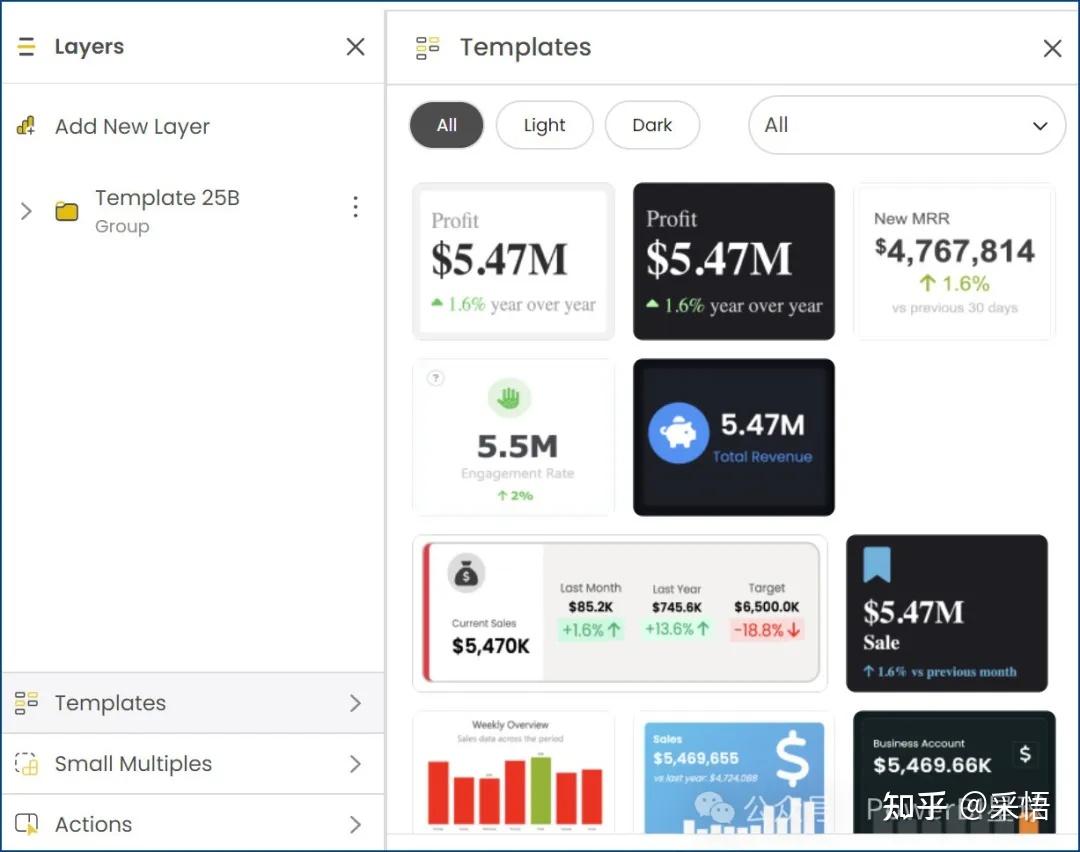This screenshot has height=852, width=1080.
Task: Click the Template 25B folder icon
Action: click(67, 211)
